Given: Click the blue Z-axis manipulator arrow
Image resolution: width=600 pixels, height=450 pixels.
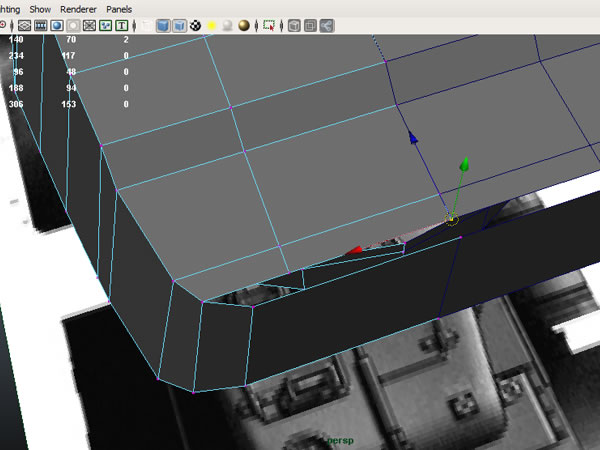Looking at the screenshot, I should 412,136.
